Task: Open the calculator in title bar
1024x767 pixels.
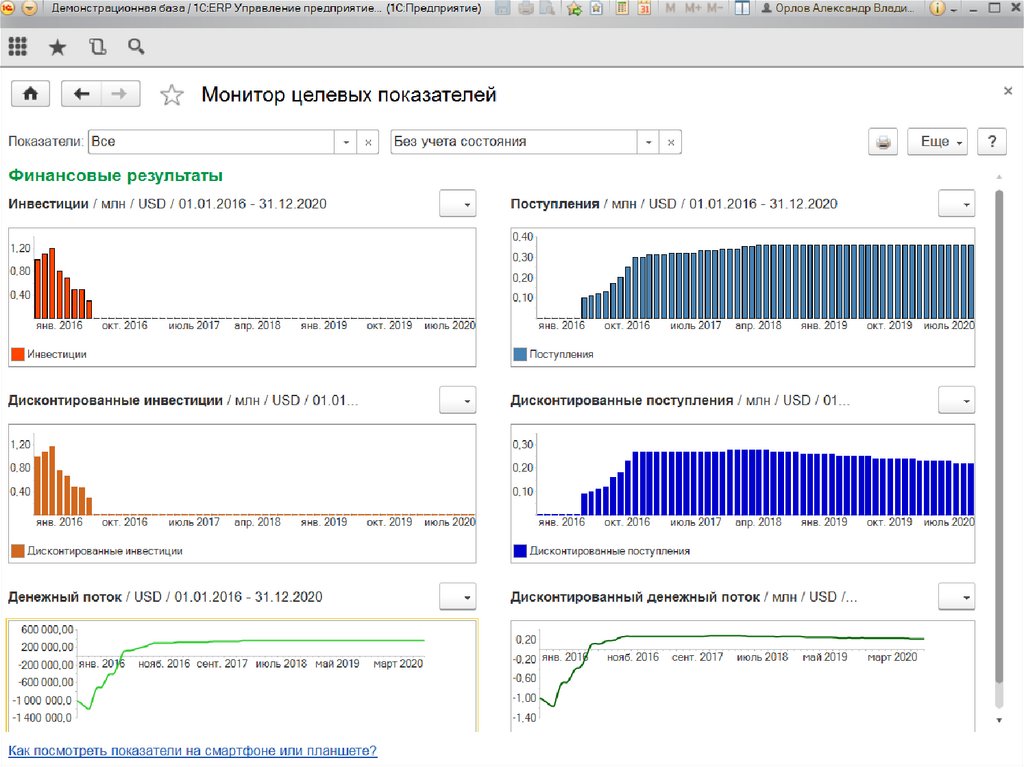Action: pyautogui.click(x=621, y=9)
